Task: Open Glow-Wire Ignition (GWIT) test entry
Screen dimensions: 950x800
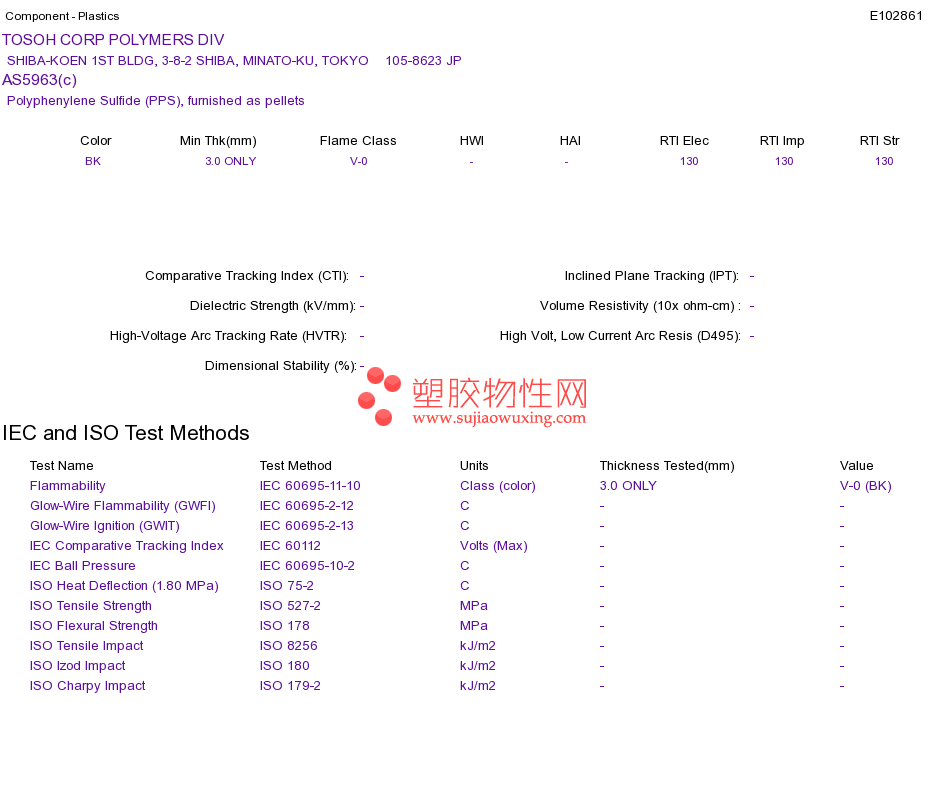Action: 105,526
